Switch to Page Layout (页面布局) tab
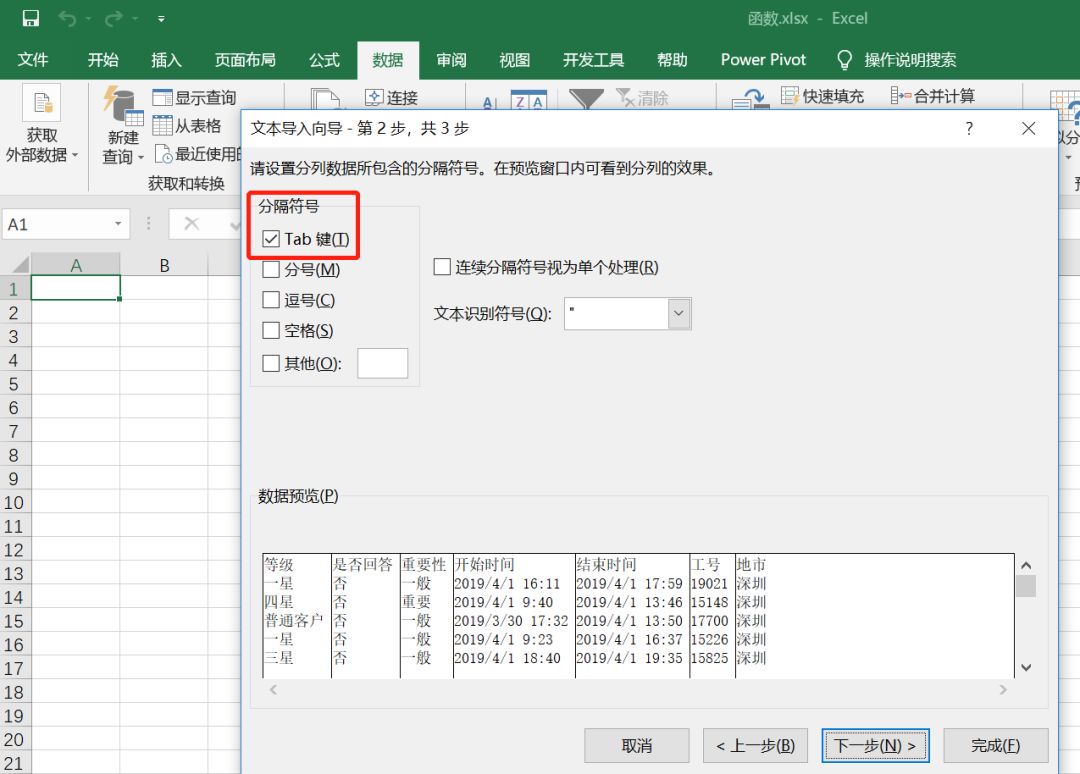Image resolution: width=1080 pixels, height=774 pixels. click(x=245, y=60)
